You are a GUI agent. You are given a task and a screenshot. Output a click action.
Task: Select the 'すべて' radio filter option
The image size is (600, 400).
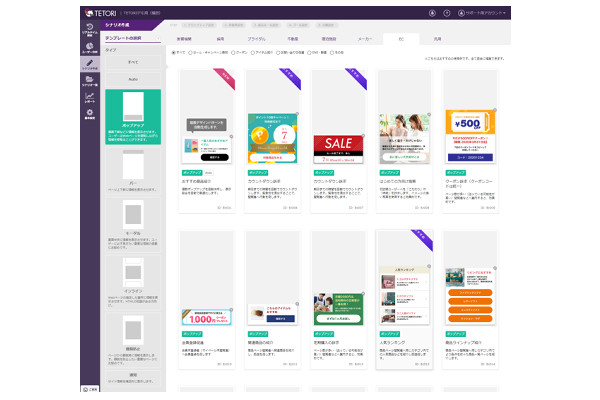click(174, 53)
